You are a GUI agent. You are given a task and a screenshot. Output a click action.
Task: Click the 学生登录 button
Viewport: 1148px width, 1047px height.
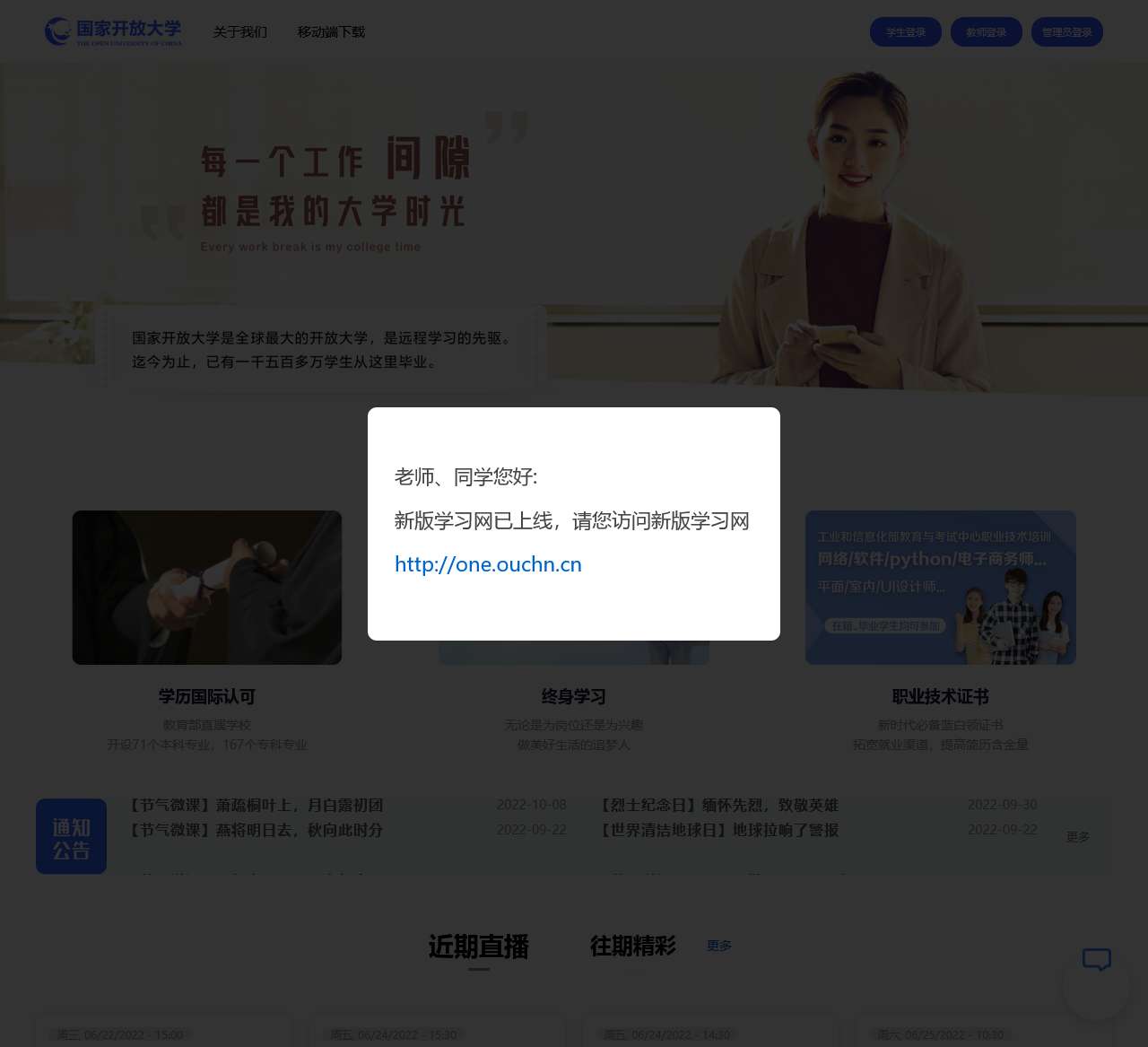click(x=905, y=31)
